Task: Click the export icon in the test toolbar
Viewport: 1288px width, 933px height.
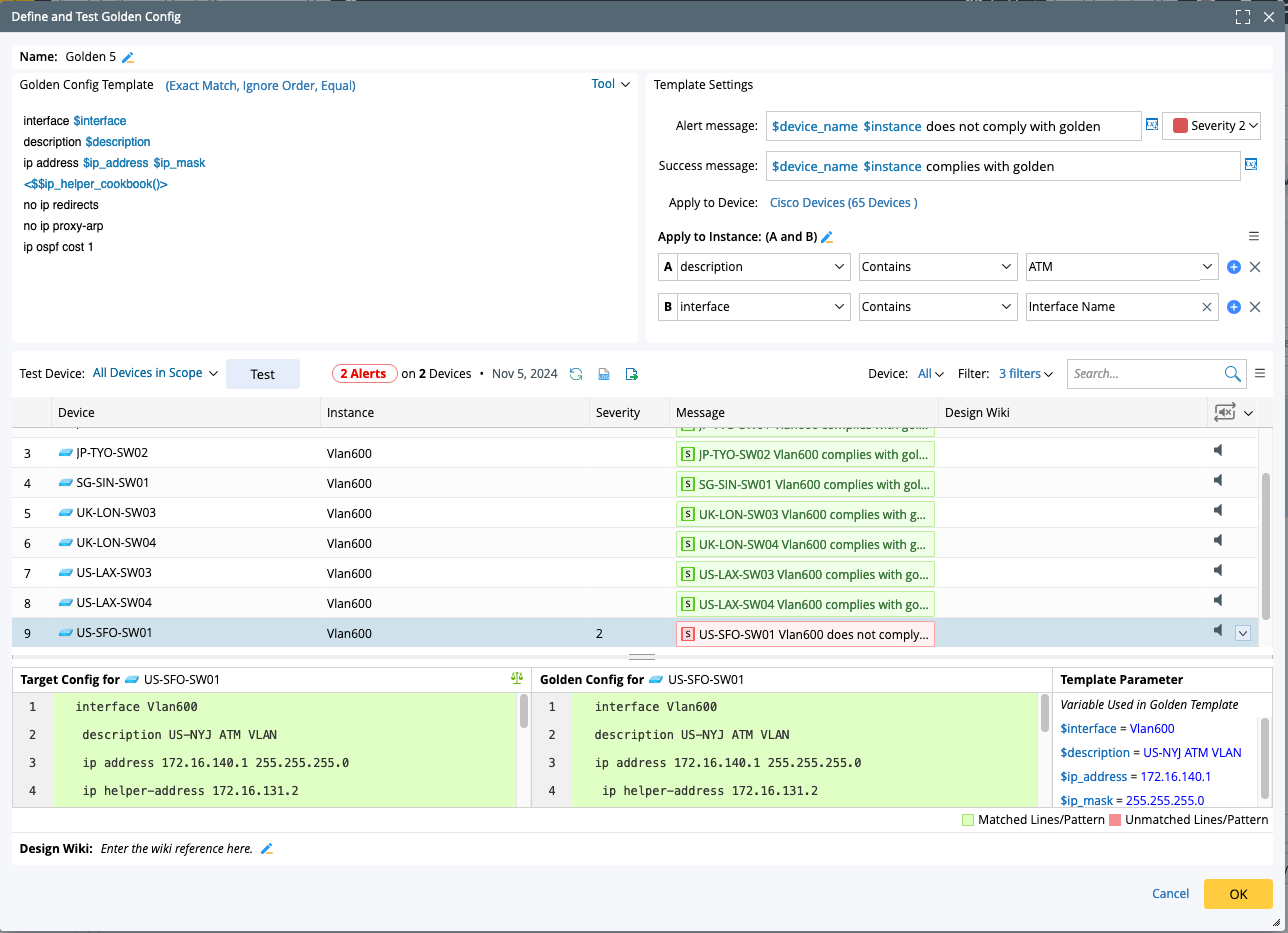Action: [632, 374]
